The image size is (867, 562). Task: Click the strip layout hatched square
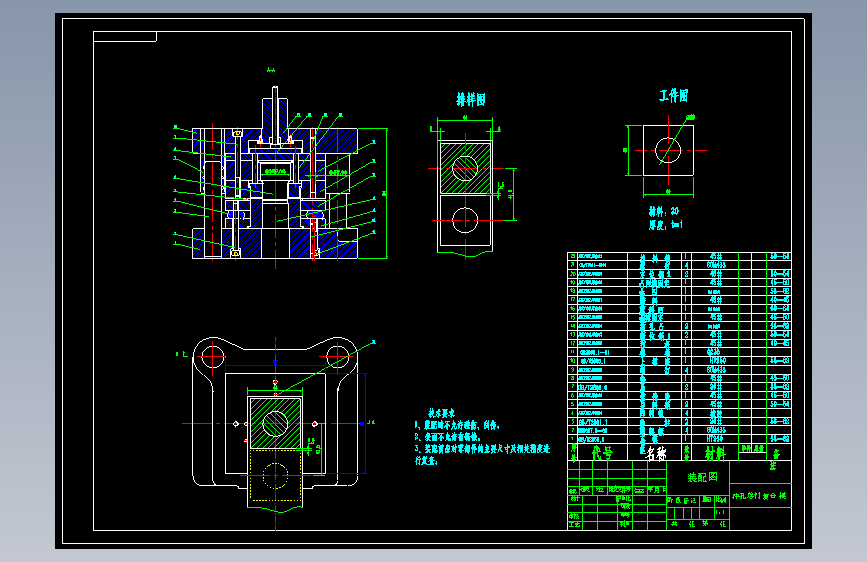coord(465,168)
